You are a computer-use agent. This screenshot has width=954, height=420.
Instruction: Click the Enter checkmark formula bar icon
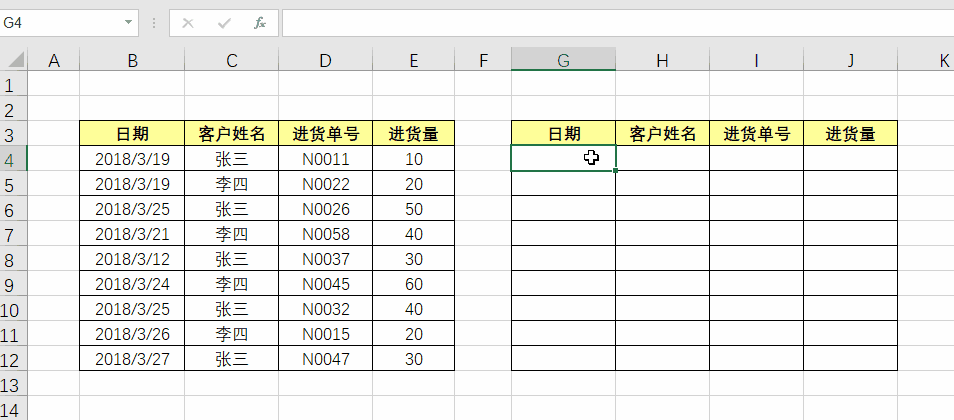pos(224,22)
